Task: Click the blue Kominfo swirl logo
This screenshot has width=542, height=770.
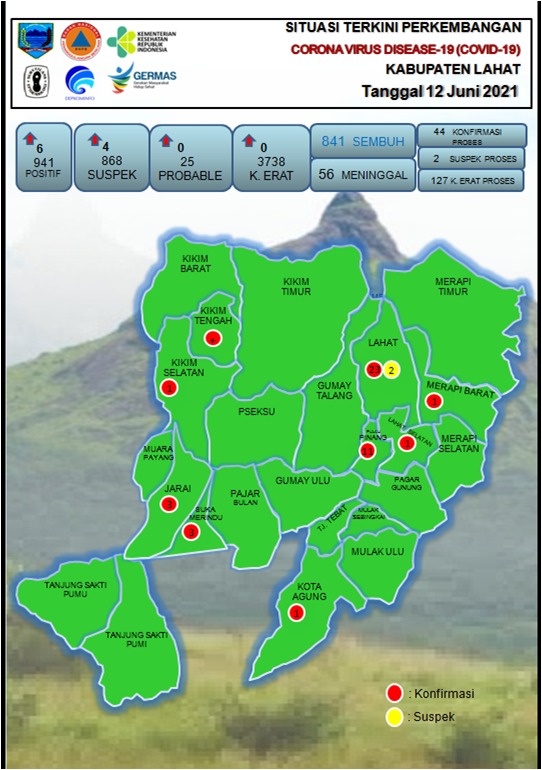Action: [80, 82]
